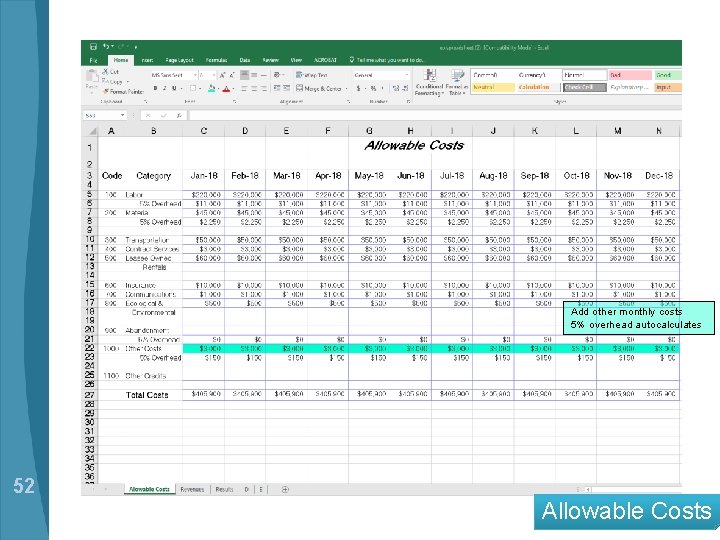
Task: Select the Total Costs cell
Action: coord(147,395)
